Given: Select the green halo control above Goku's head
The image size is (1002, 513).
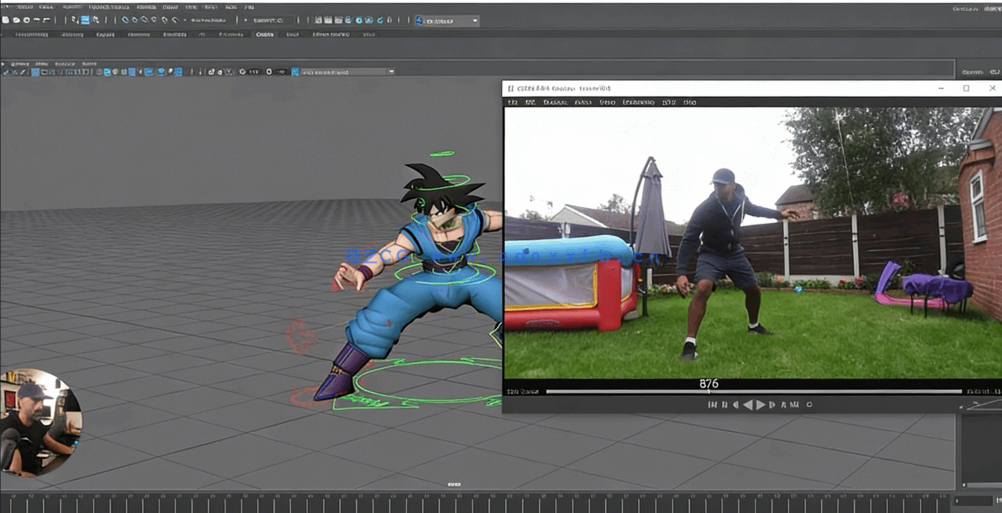Looking at the screenshot, I should (x=441, y=154).
